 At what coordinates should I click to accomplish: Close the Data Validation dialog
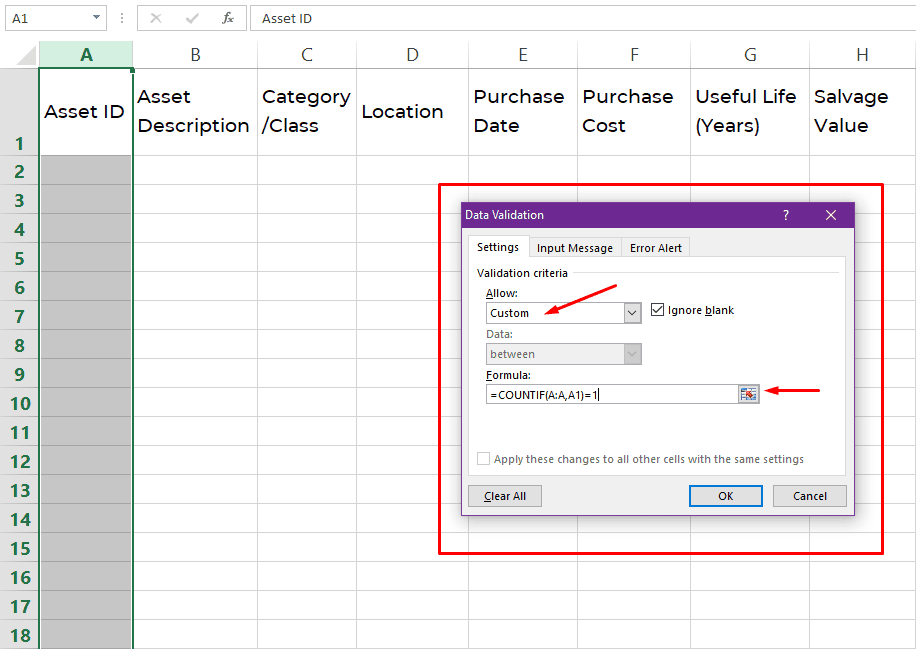point(830,215)
